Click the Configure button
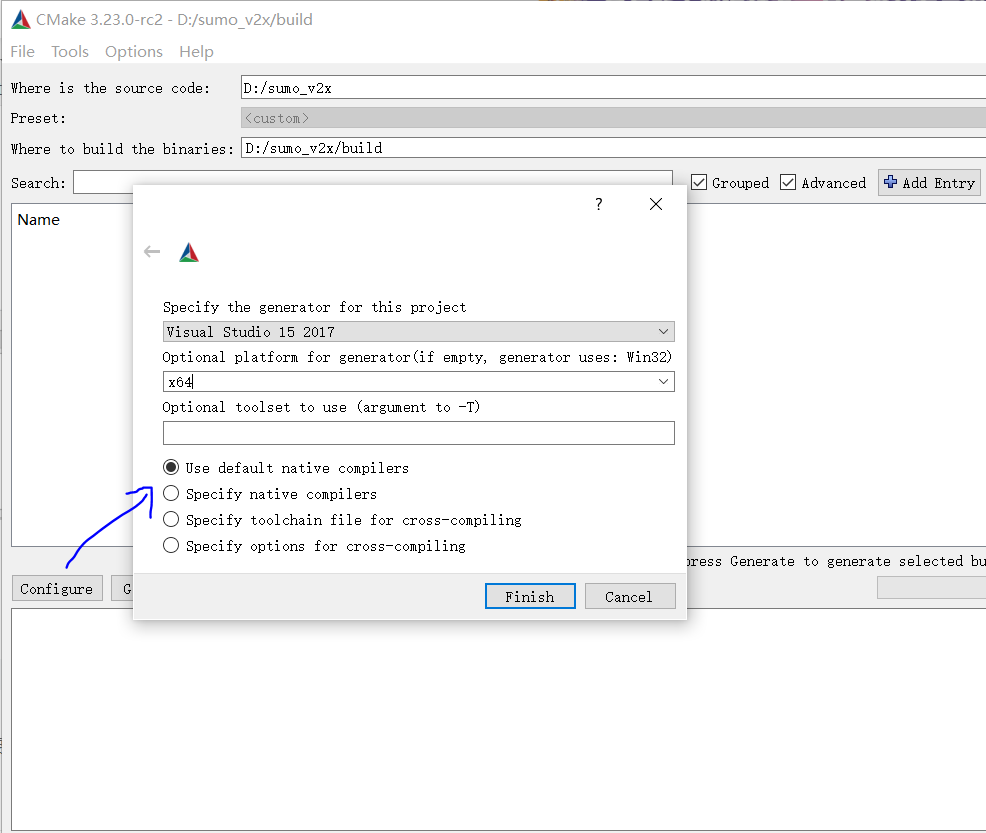Image resolution: width=986 pixels, height=833 pixels. [57, 588]
